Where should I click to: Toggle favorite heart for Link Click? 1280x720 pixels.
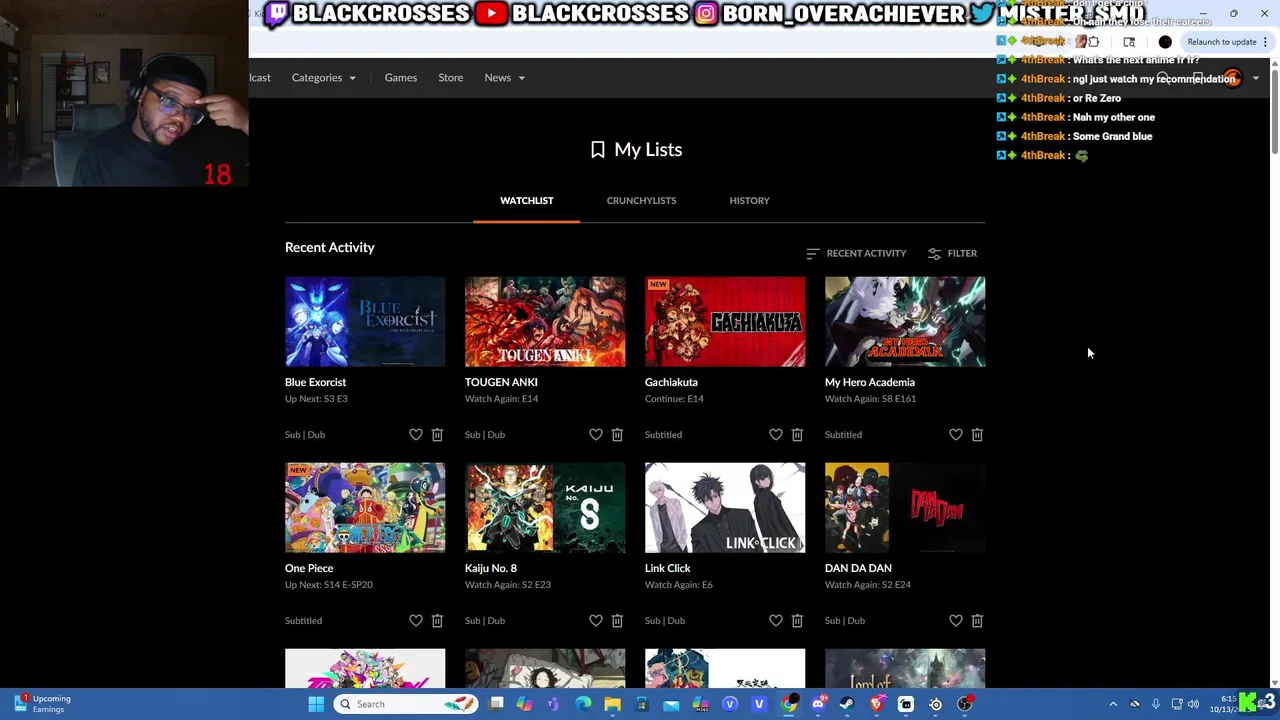click(776, 620)
